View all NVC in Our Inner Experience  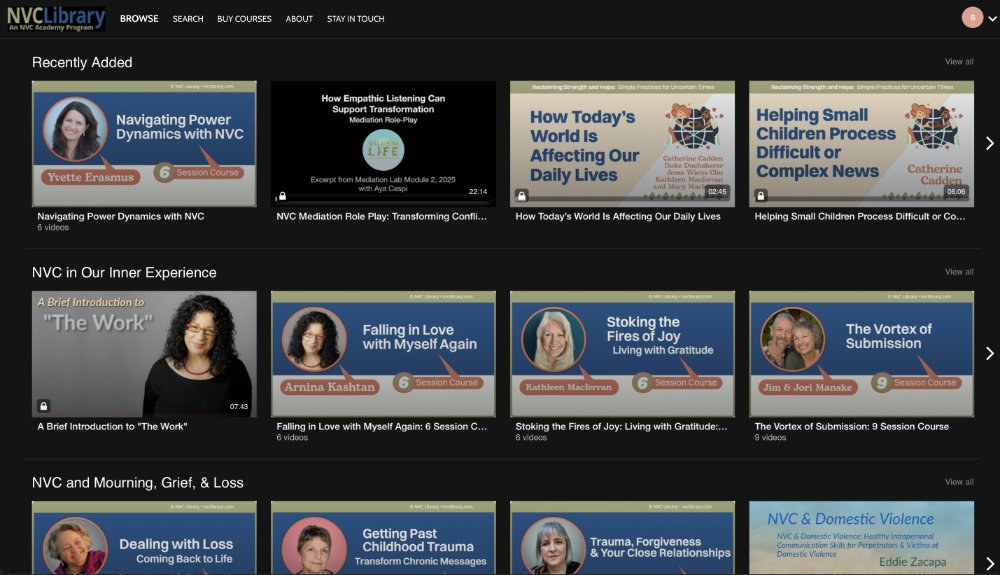(x=959, y=272)
